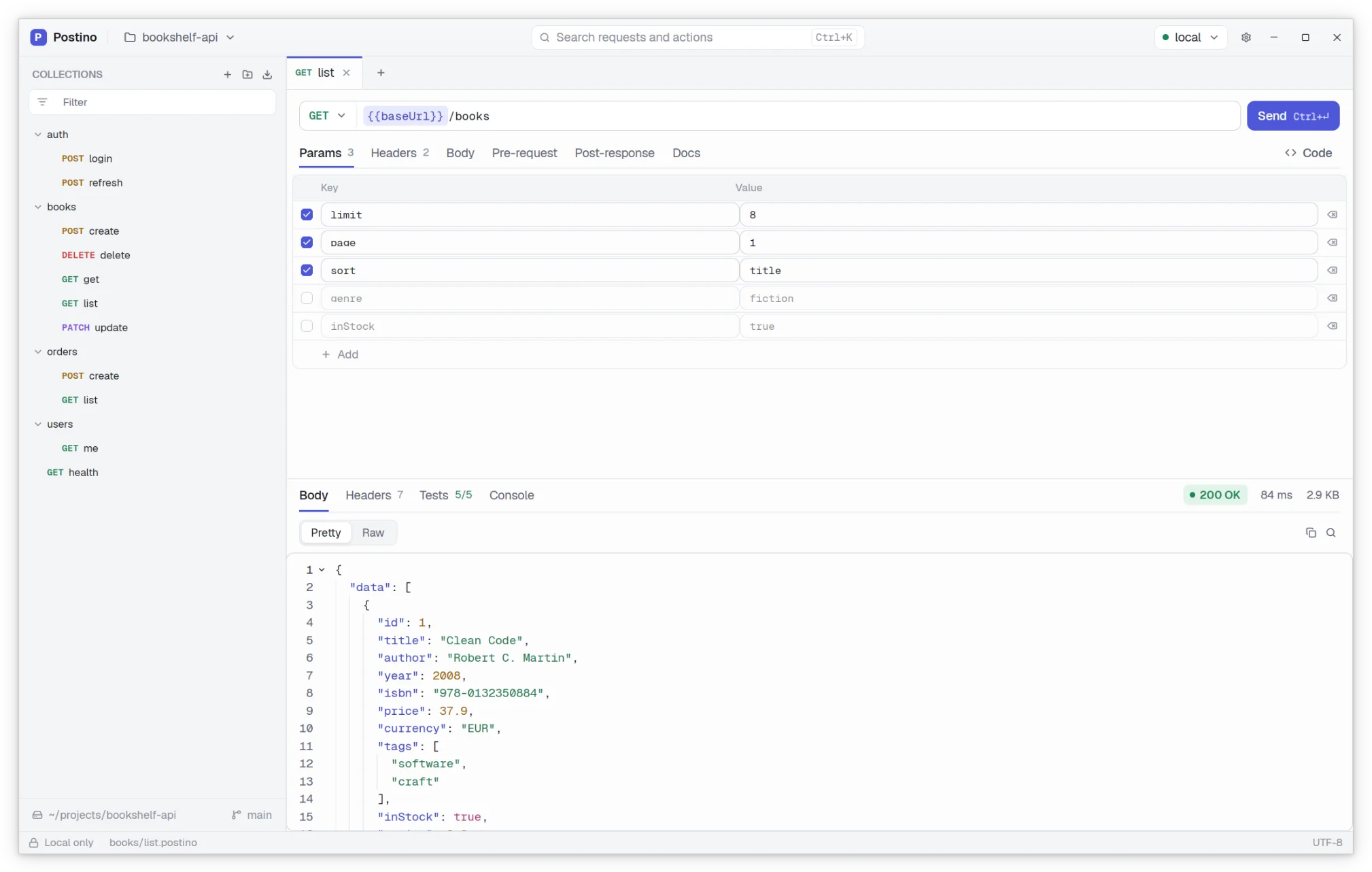Fold the JSON root at line 1

point(322,570)
